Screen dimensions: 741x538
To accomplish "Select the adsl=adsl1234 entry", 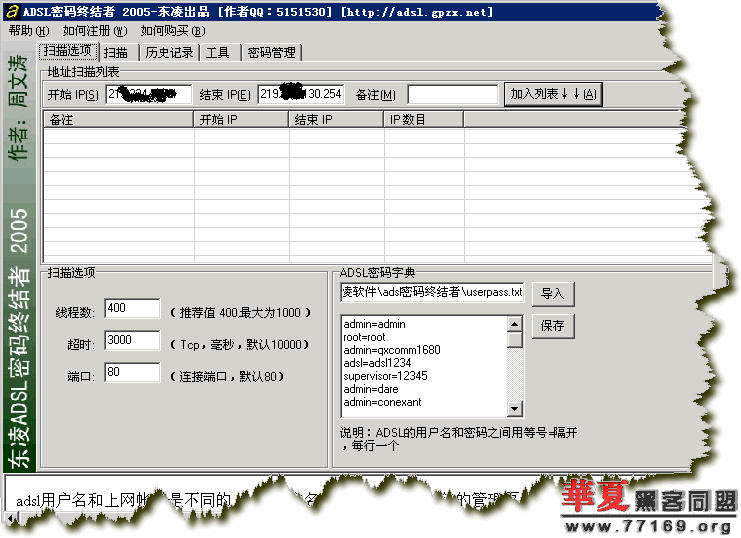I will coord(377,363).
